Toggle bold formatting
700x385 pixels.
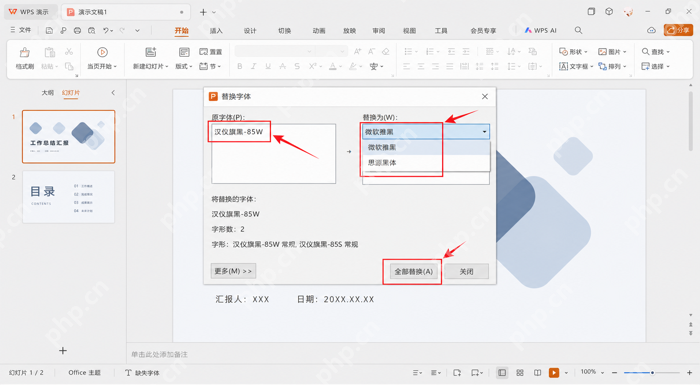(x=240, y=67)
